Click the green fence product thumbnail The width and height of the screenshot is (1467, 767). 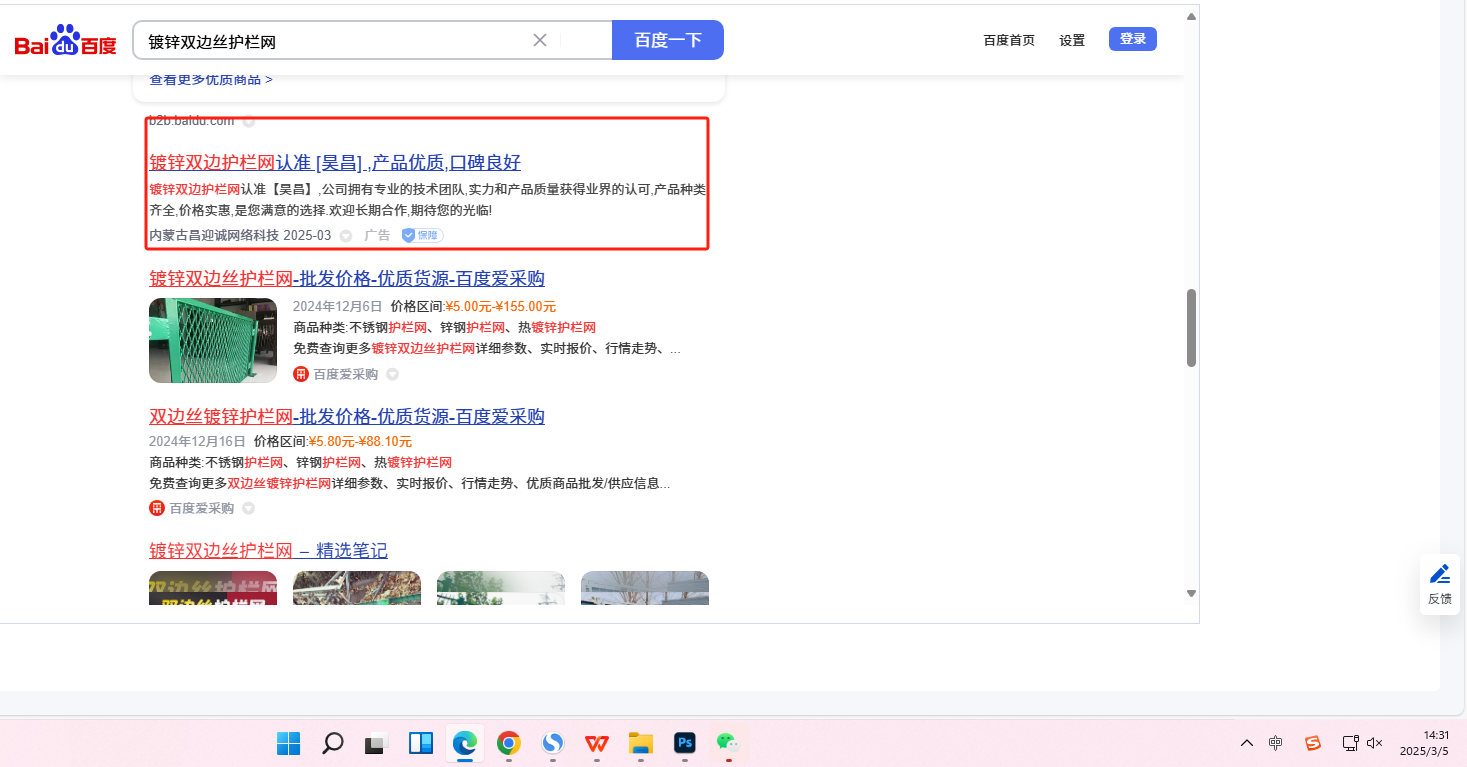point(213,340)
